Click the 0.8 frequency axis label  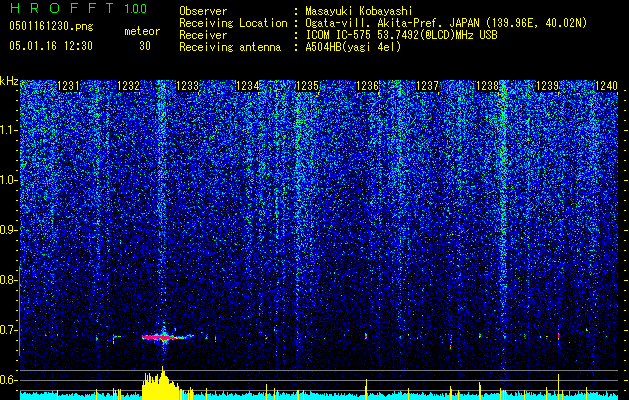tap(9, 280)
